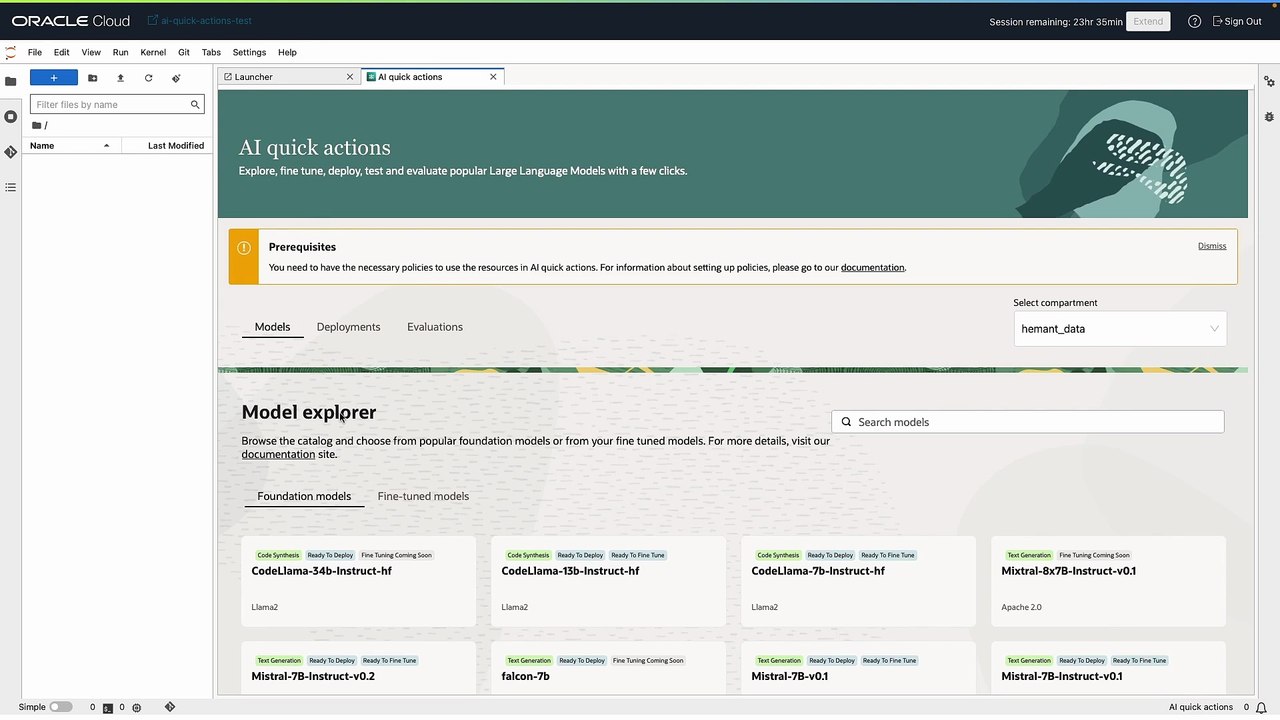Image resolution: width=1280 pixels, height=720 pixels.
Task: Click the warning icon in Prerequisites banner
Action: [x=244, y=247]
